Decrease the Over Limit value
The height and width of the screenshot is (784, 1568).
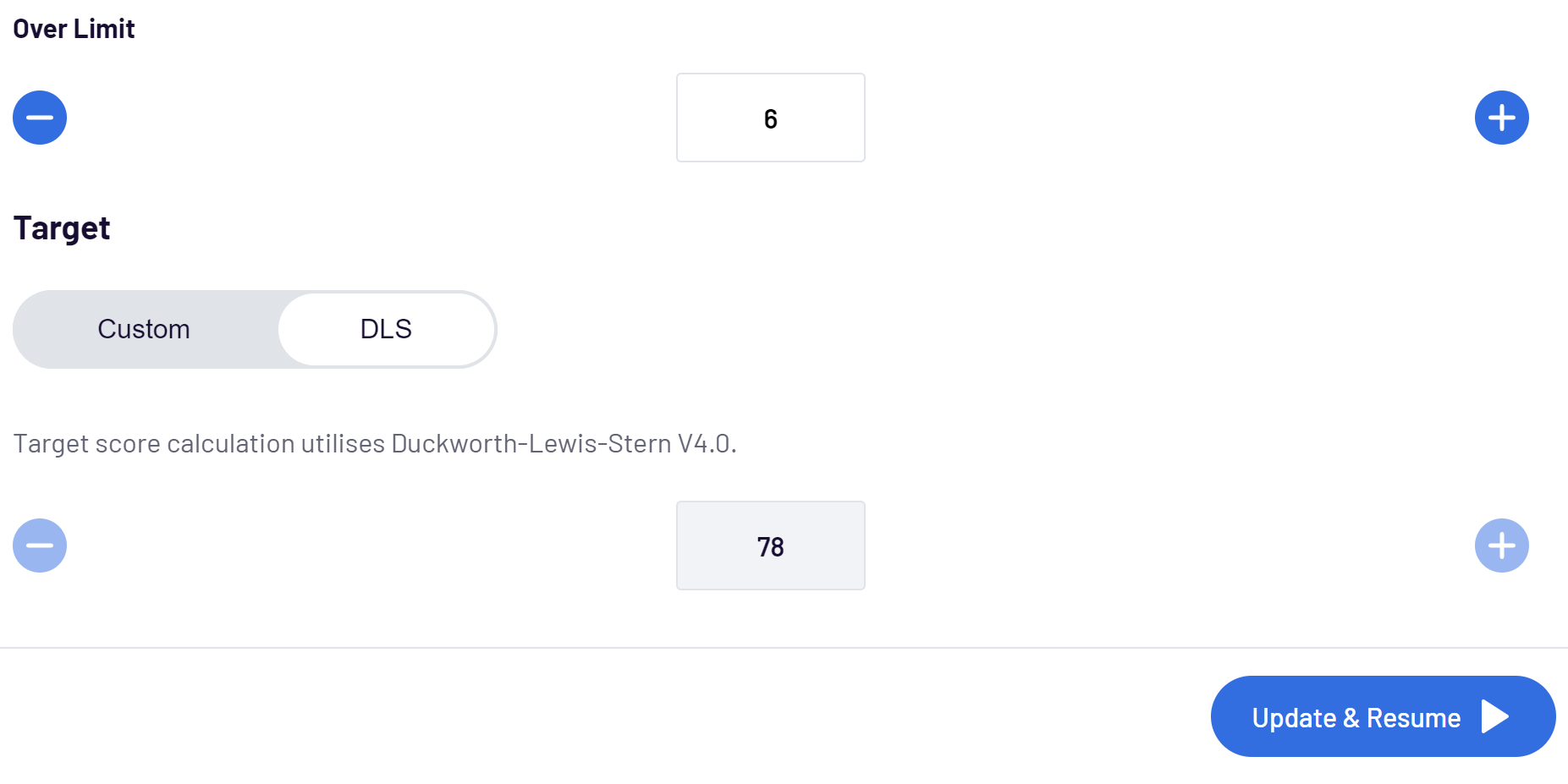pos(40,118)
